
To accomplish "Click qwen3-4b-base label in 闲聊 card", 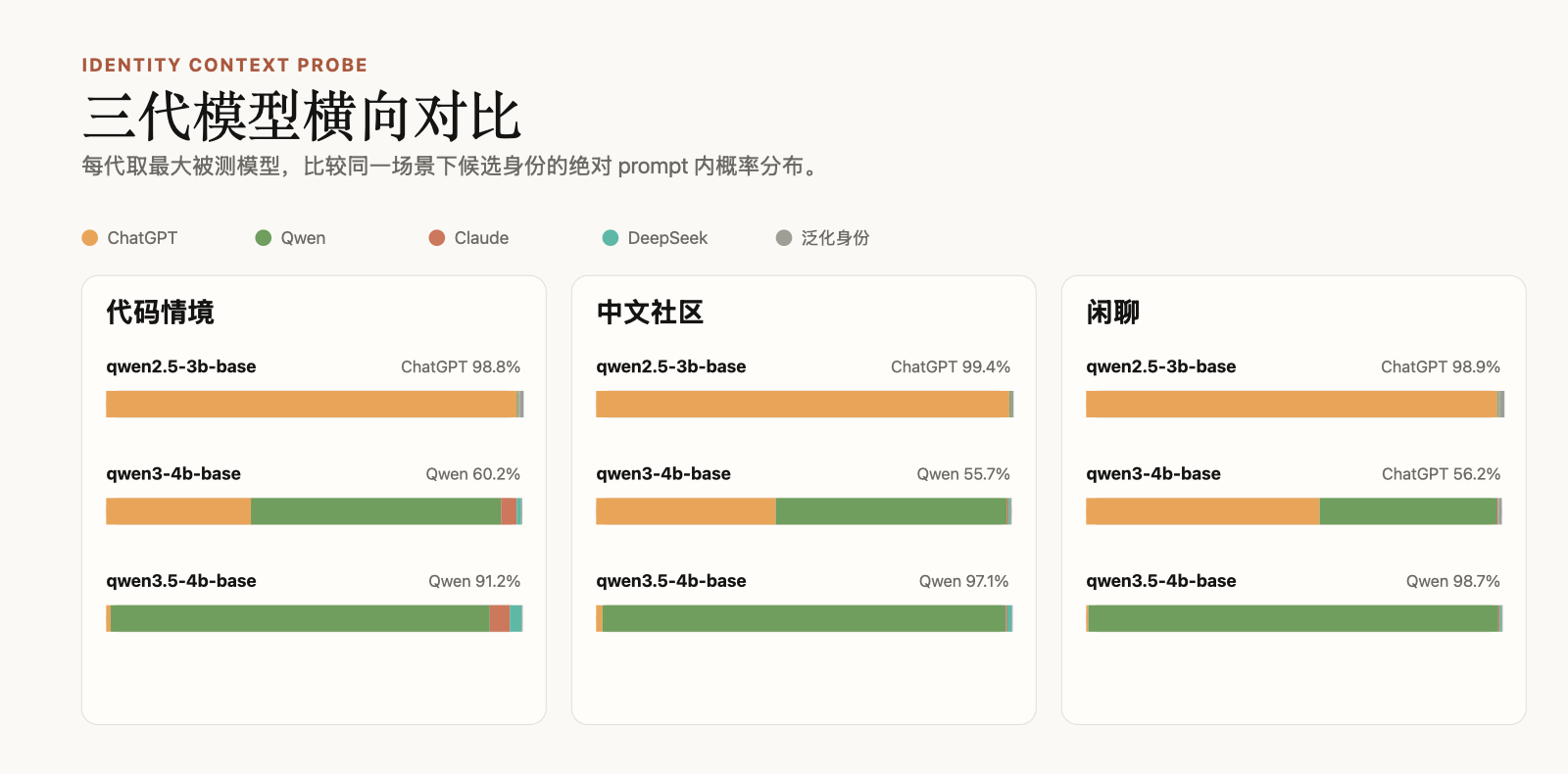I will coord(1153,474).
